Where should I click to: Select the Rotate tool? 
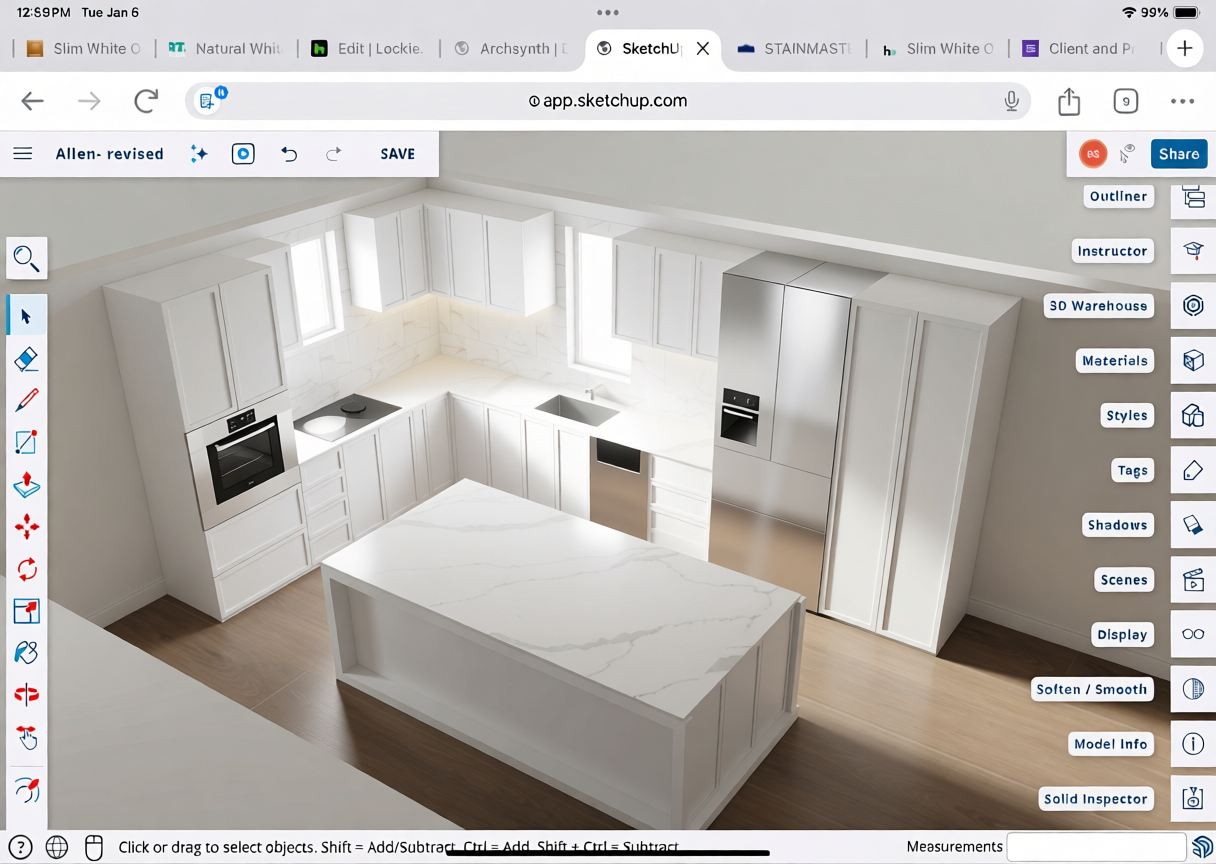pos(27,569)
